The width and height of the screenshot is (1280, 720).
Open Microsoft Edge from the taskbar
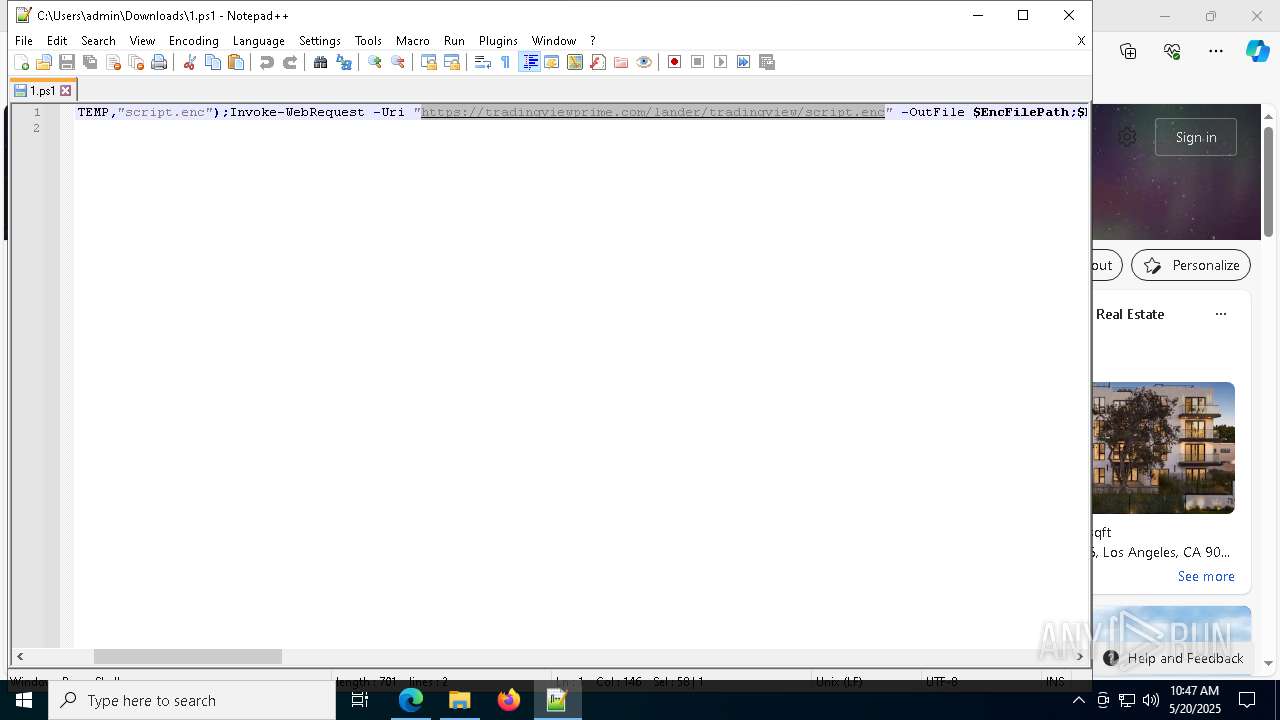tap(411, 700)
